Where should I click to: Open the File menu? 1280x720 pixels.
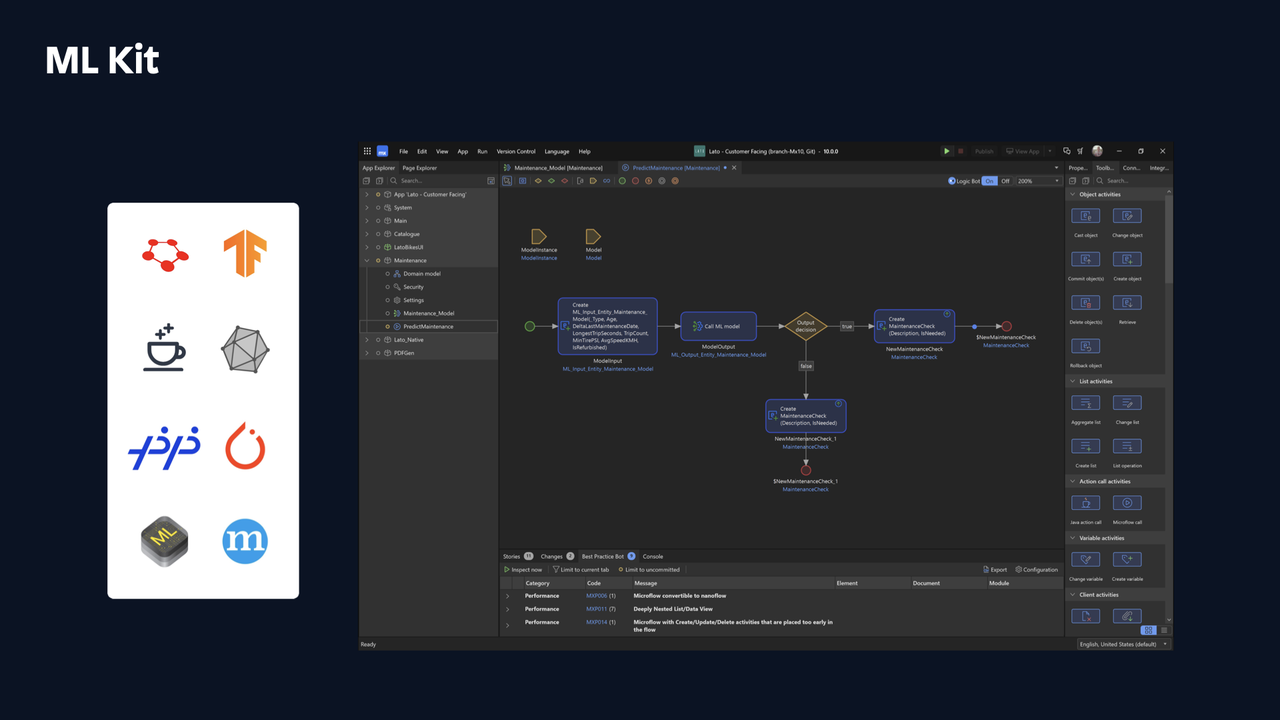pyautogui.click(x=404, y=151)
